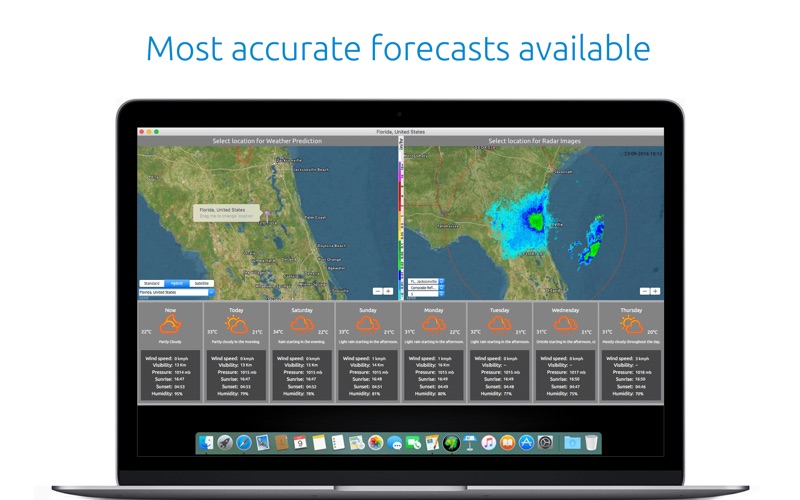Zoom out on the radar images map
Screen dimensions: 800x500
pyautogui.click(x=643, y=291)
